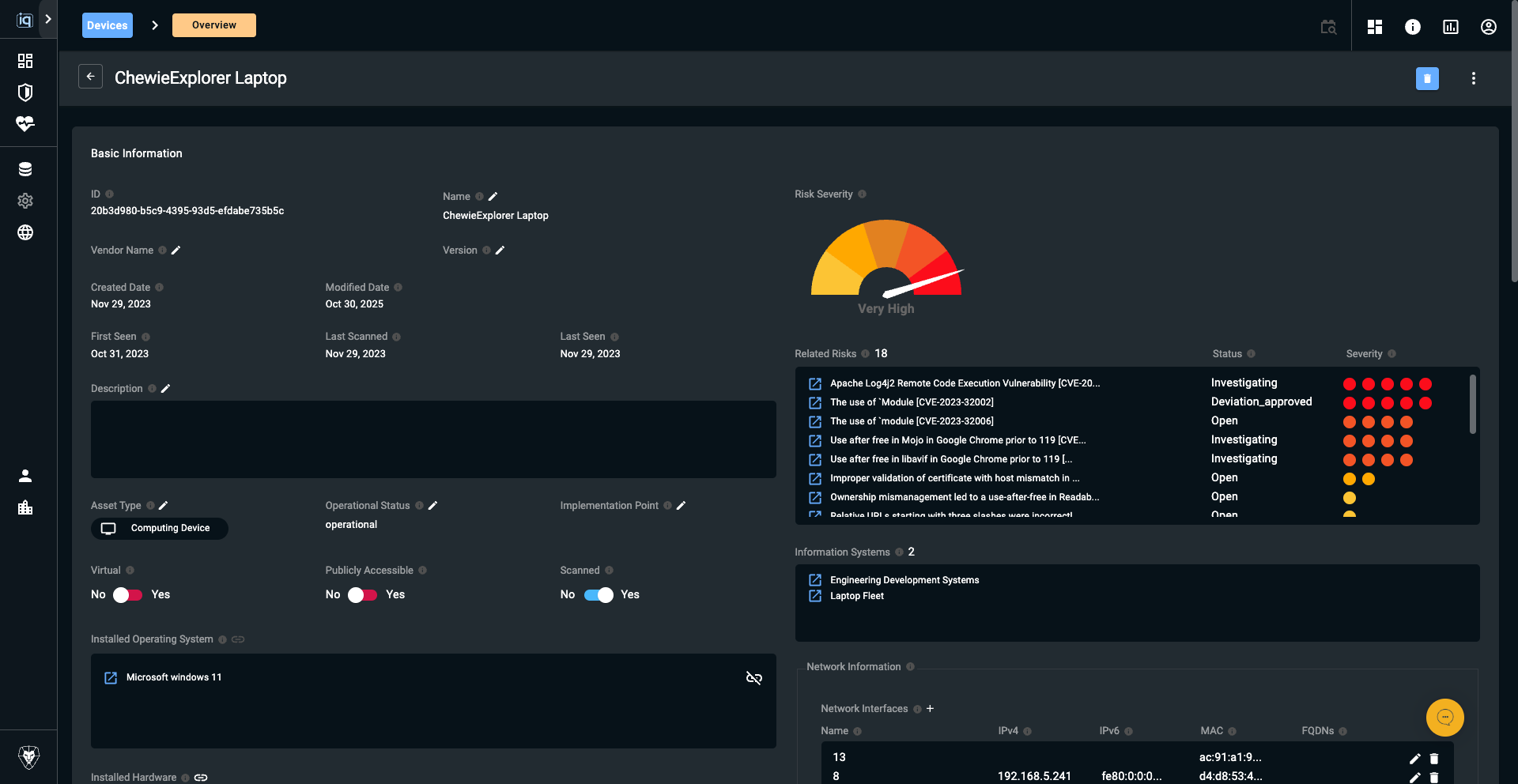Open the shield security icon in sidebar

pyautogui.click(x=25, y=92)
